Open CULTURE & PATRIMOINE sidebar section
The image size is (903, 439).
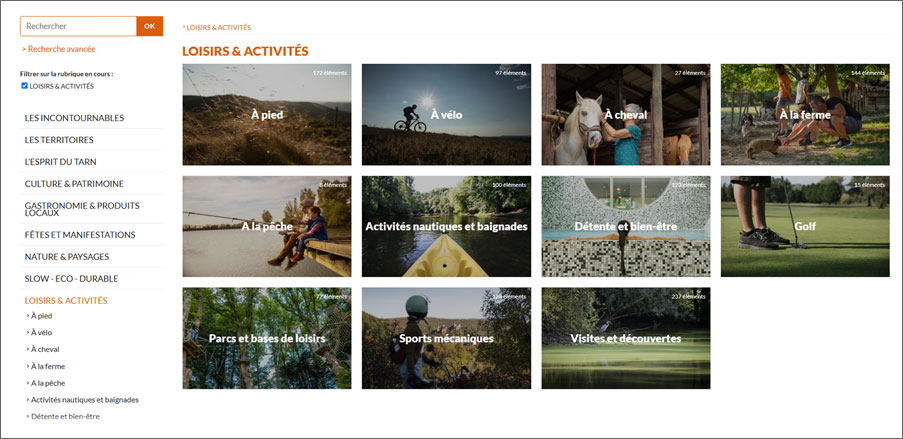click(74, 184)
